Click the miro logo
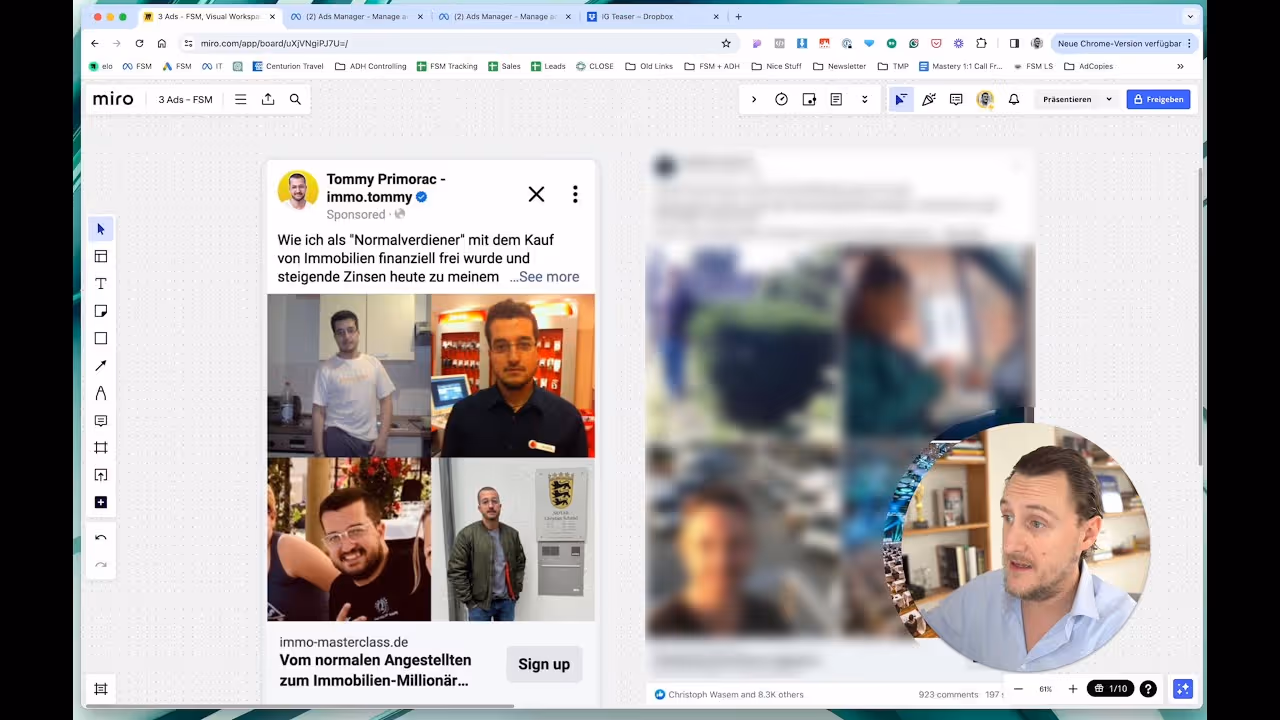The image size is (1280, 720). click(x=113, y=99)
